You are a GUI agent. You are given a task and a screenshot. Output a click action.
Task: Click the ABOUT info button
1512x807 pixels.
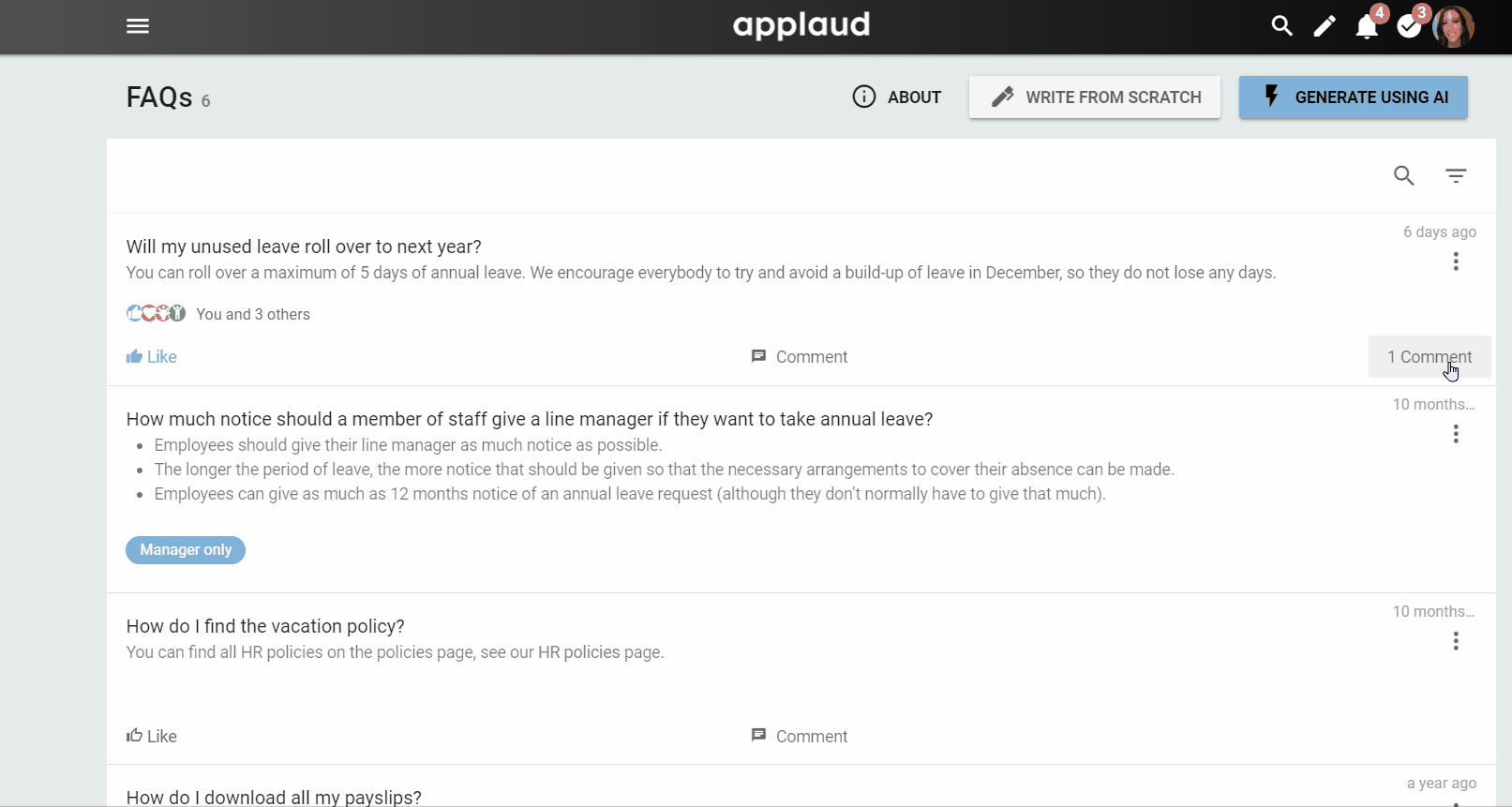896,97
